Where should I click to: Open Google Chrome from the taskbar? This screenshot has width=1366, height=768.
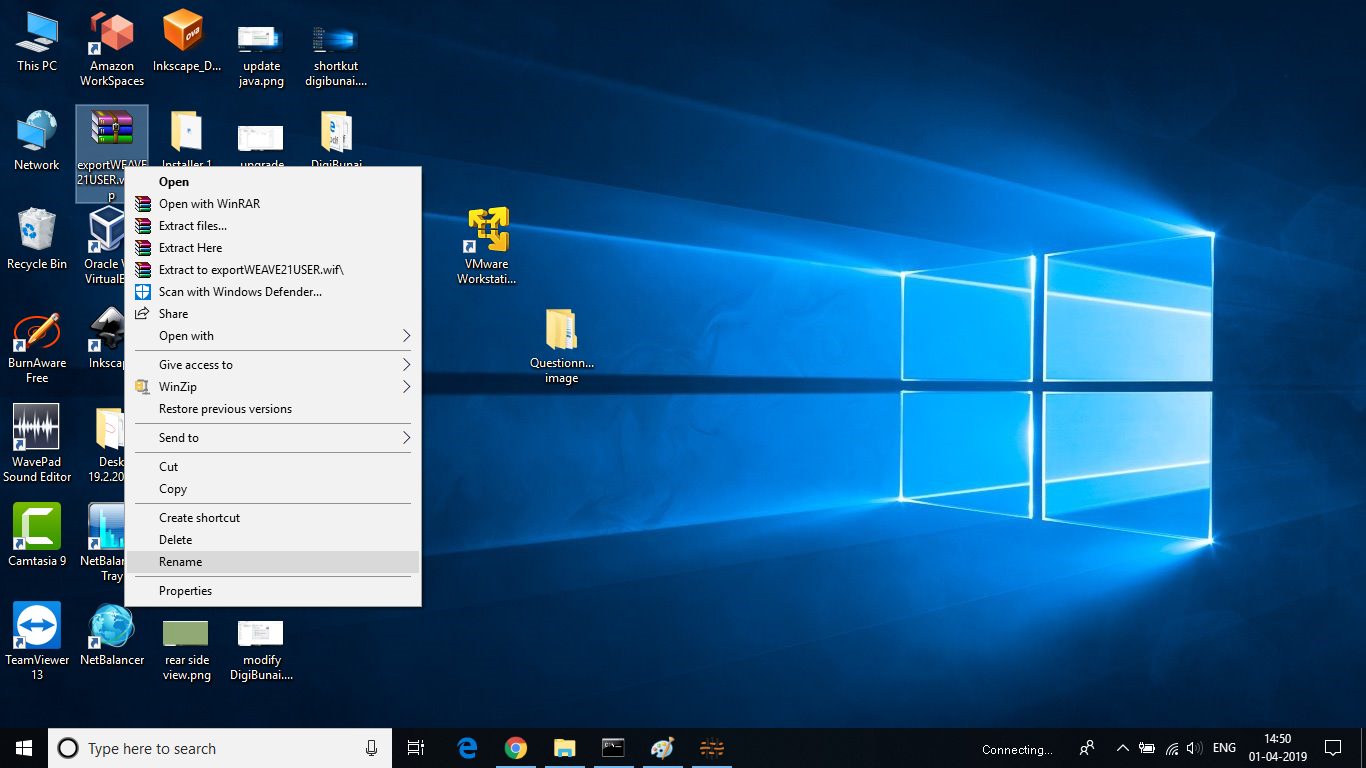(x=516, y=748)
